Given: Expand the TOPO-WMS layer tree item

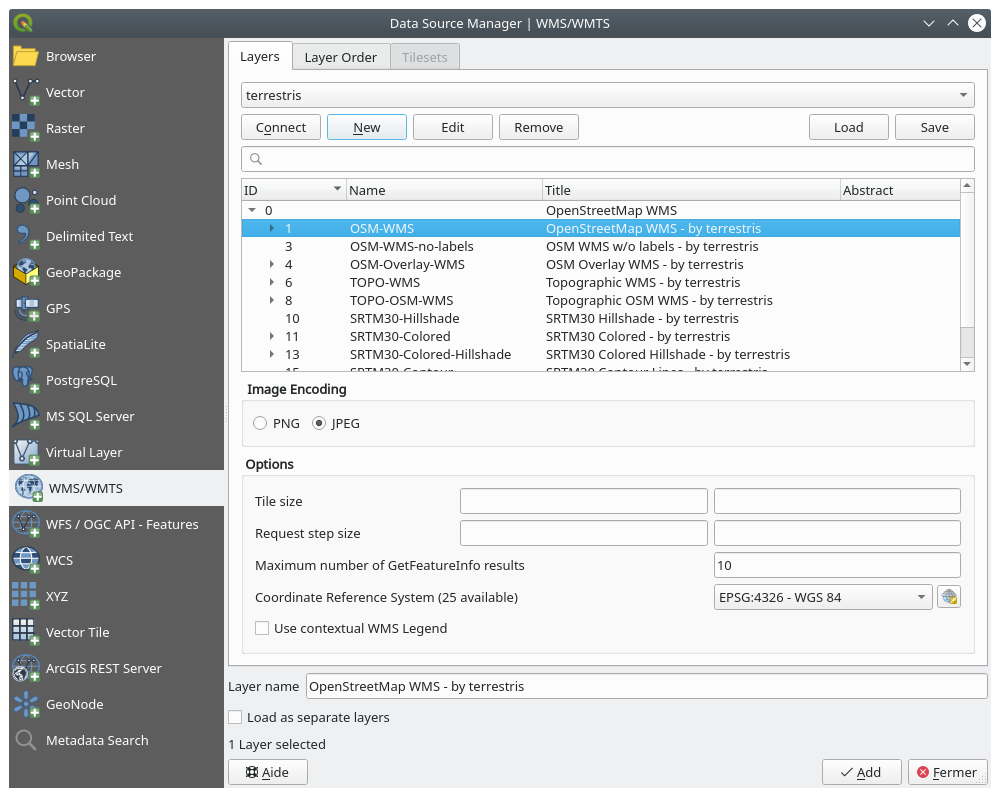Looking at the screenshot, I should pos(273,282).
